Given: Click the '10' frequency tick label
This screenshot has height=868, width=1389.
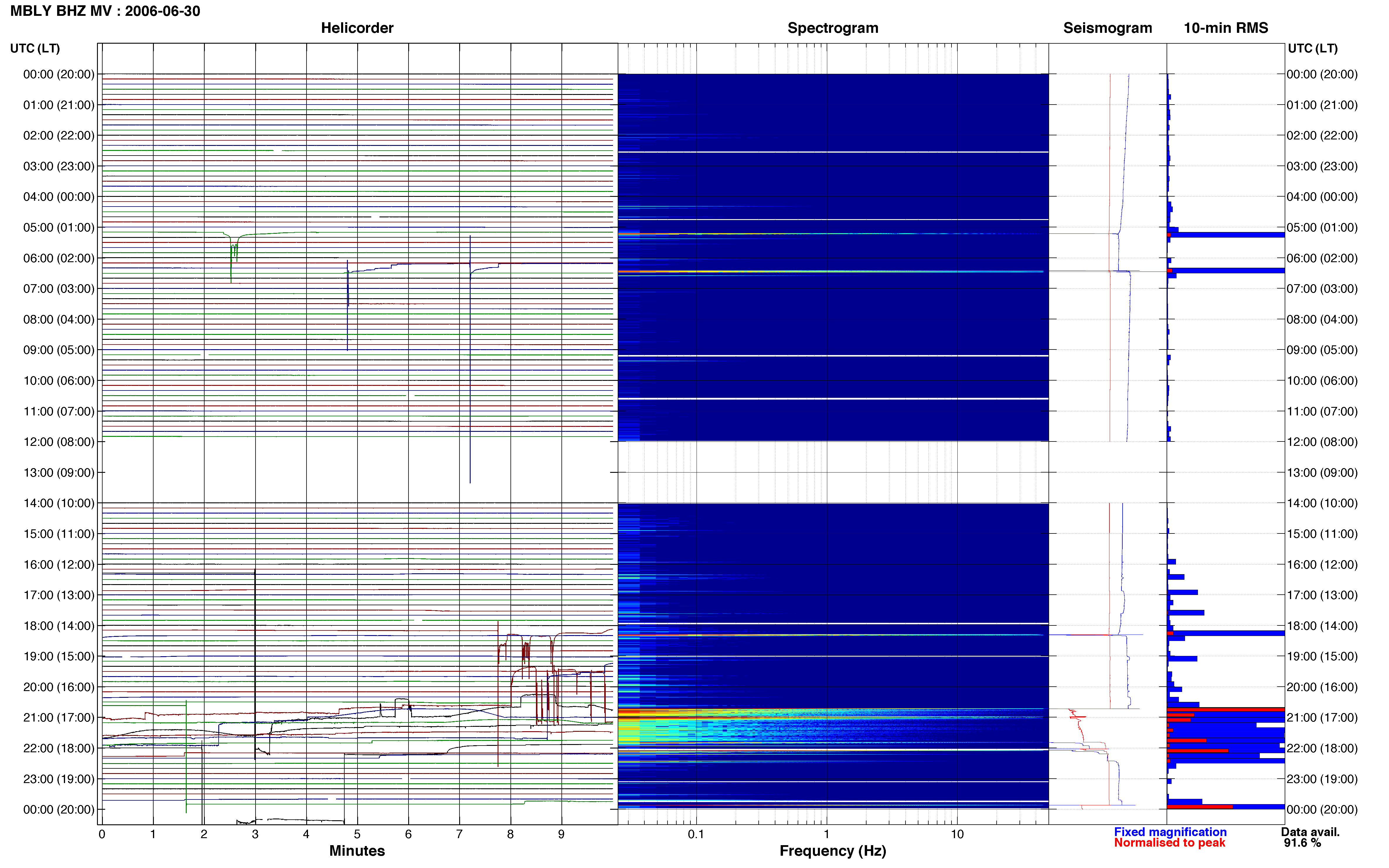Looking at the screenshot, I should click(x=957, y=834).
